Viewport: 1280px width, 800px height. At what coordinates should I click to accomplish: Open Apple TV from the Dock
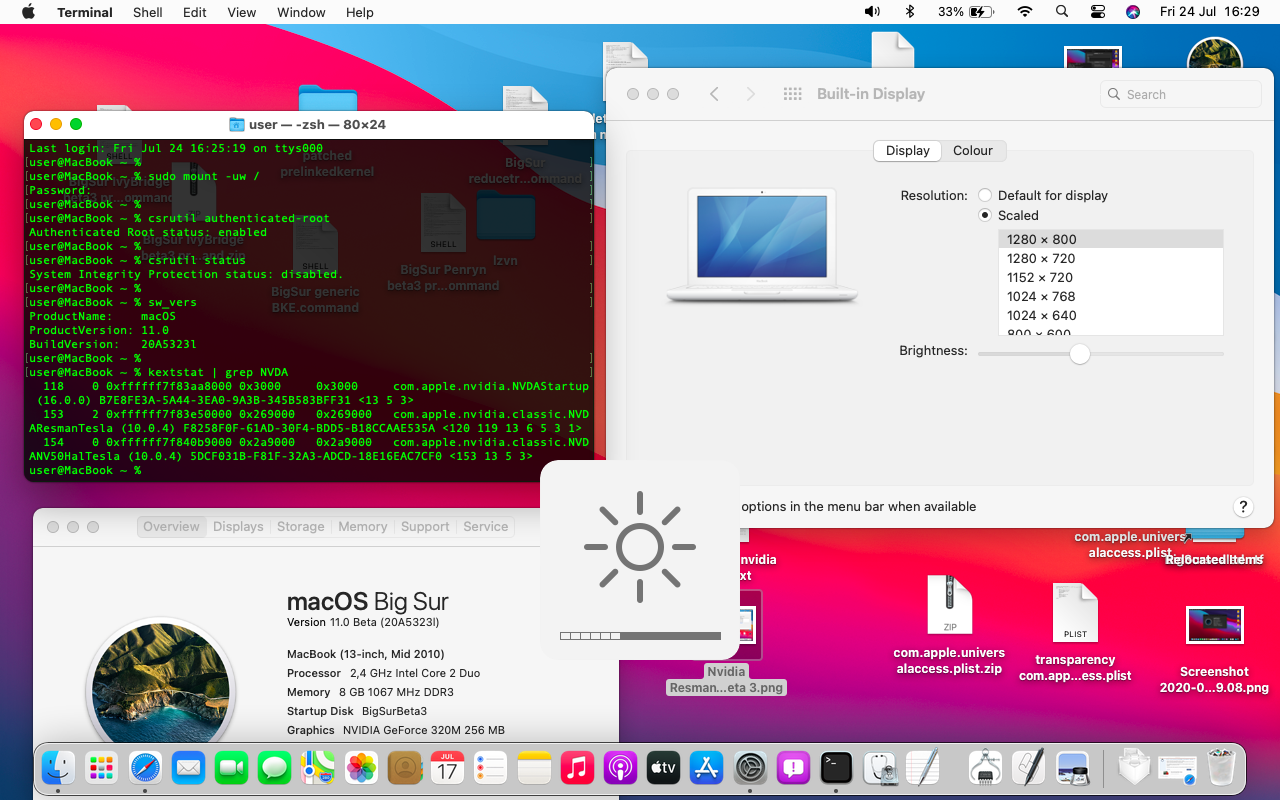tap(664, 768)
